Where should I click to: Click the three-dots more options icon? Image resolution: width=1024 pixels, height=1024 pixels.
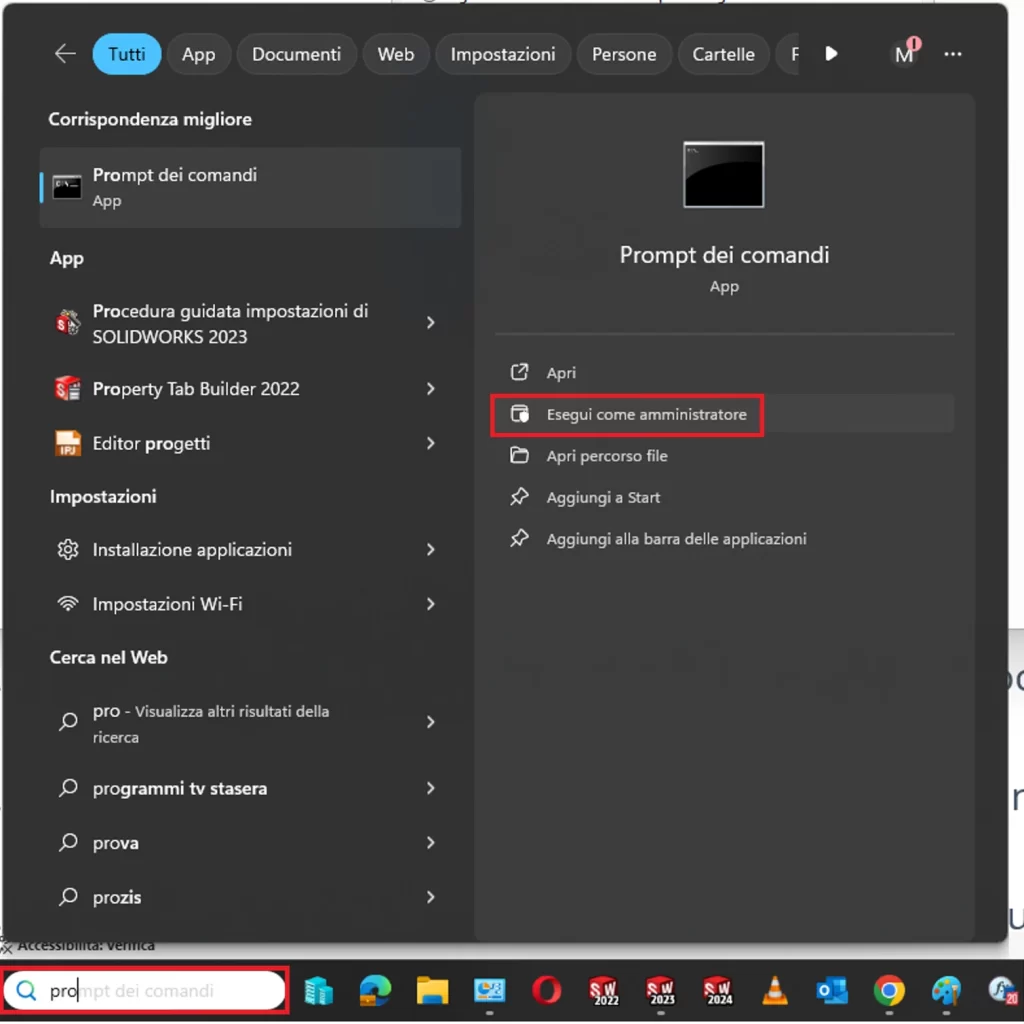pos(953,54)
